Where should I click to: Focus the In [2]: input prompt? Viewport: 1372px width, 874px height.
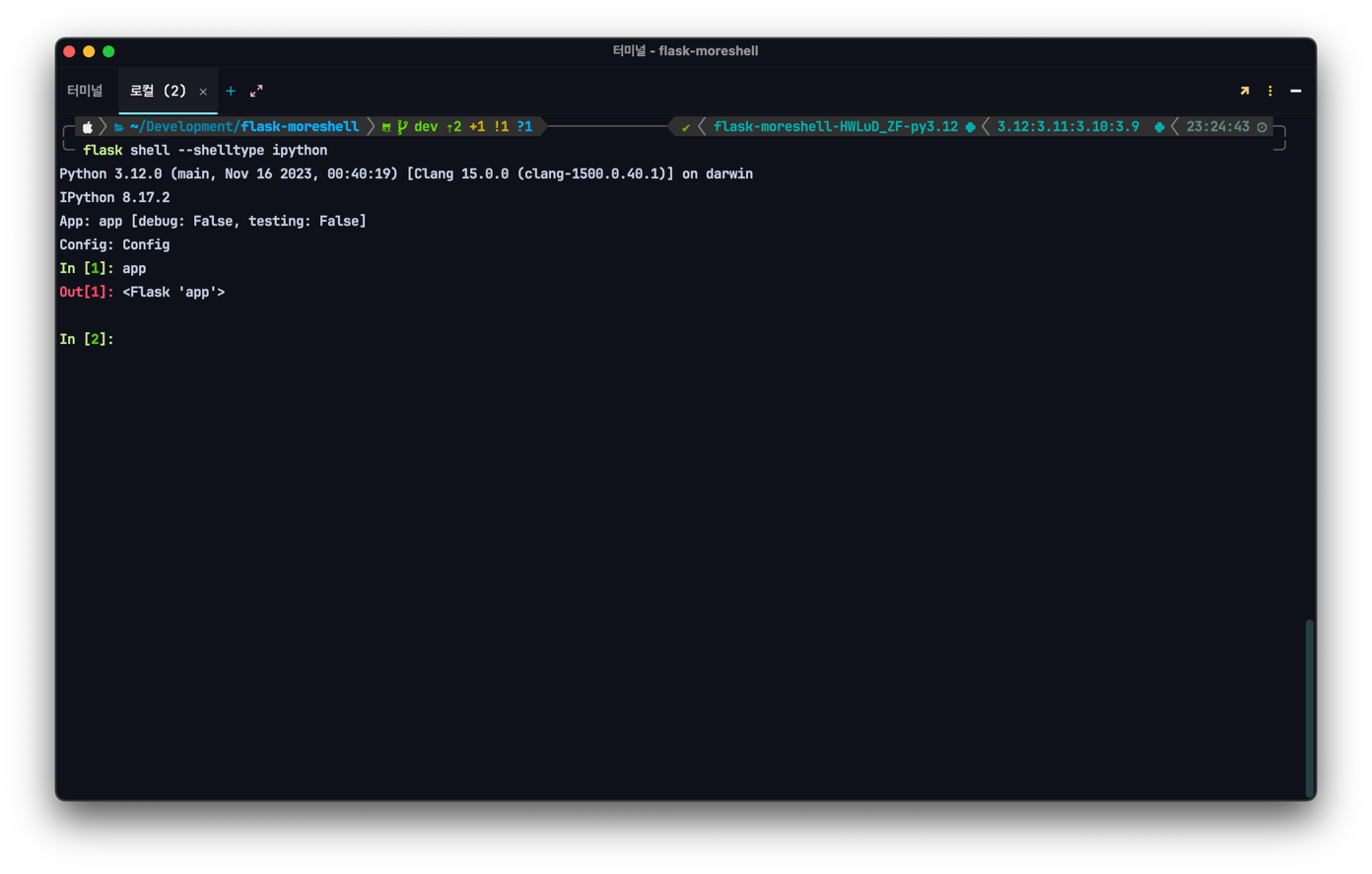[87, 340]
